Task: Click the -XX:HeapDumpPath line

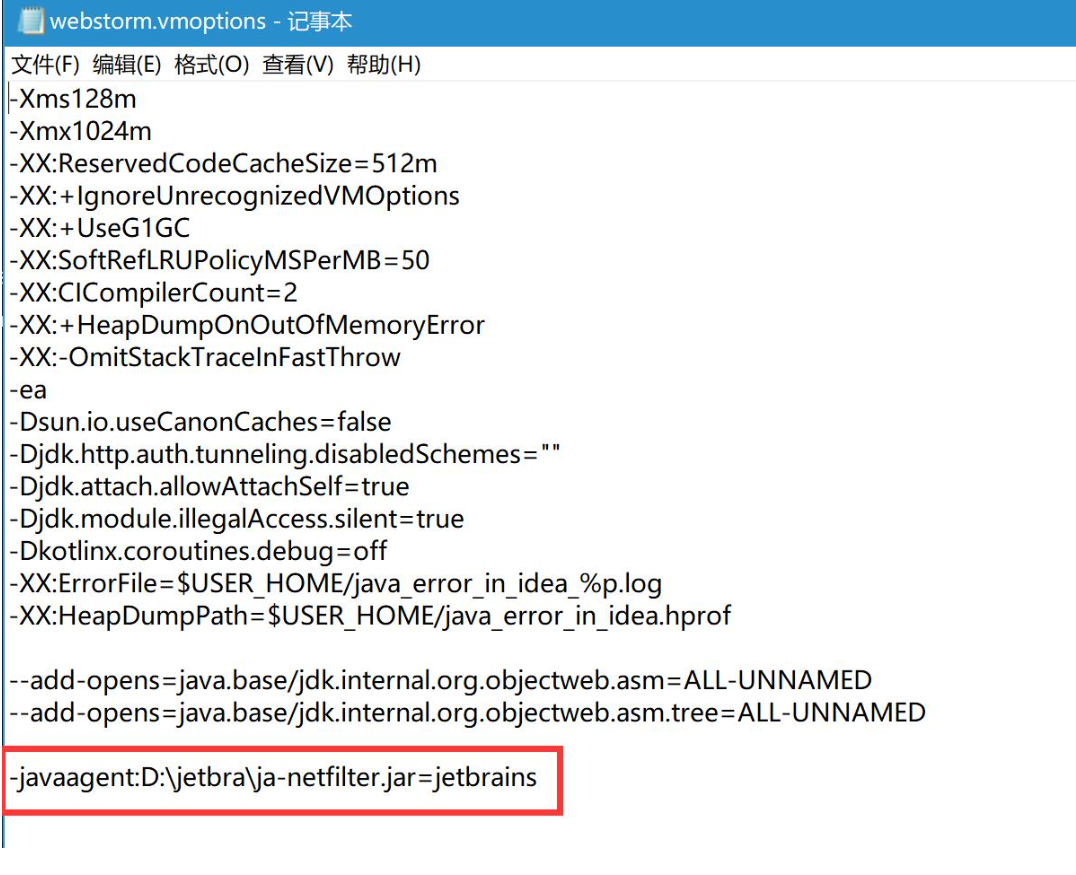Action: click(x=371, y=616)
